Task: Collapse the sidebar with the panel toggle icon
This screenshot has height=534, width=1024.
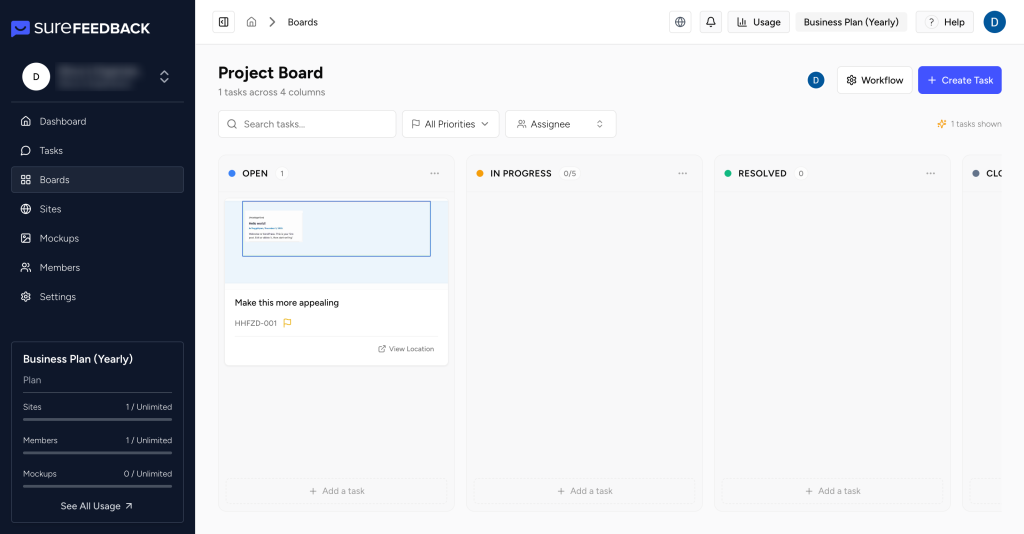Action: point(223,22)
